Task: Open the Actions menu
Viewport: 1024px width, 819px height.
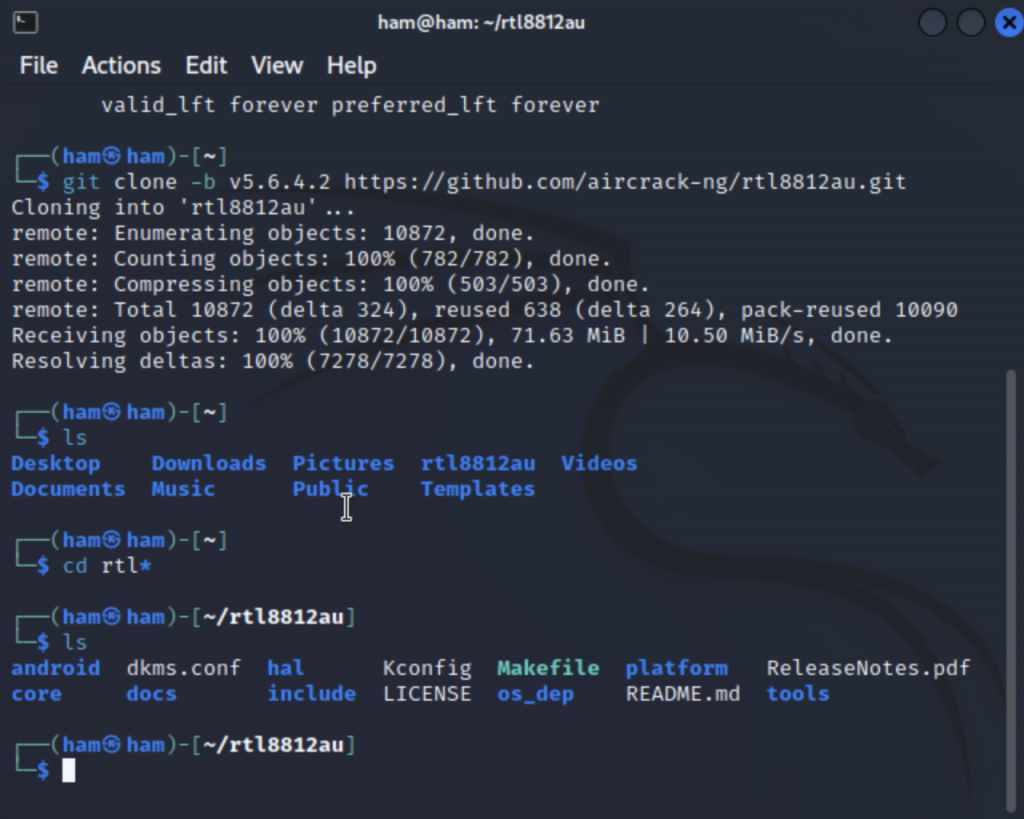Action: coord(121,65)
